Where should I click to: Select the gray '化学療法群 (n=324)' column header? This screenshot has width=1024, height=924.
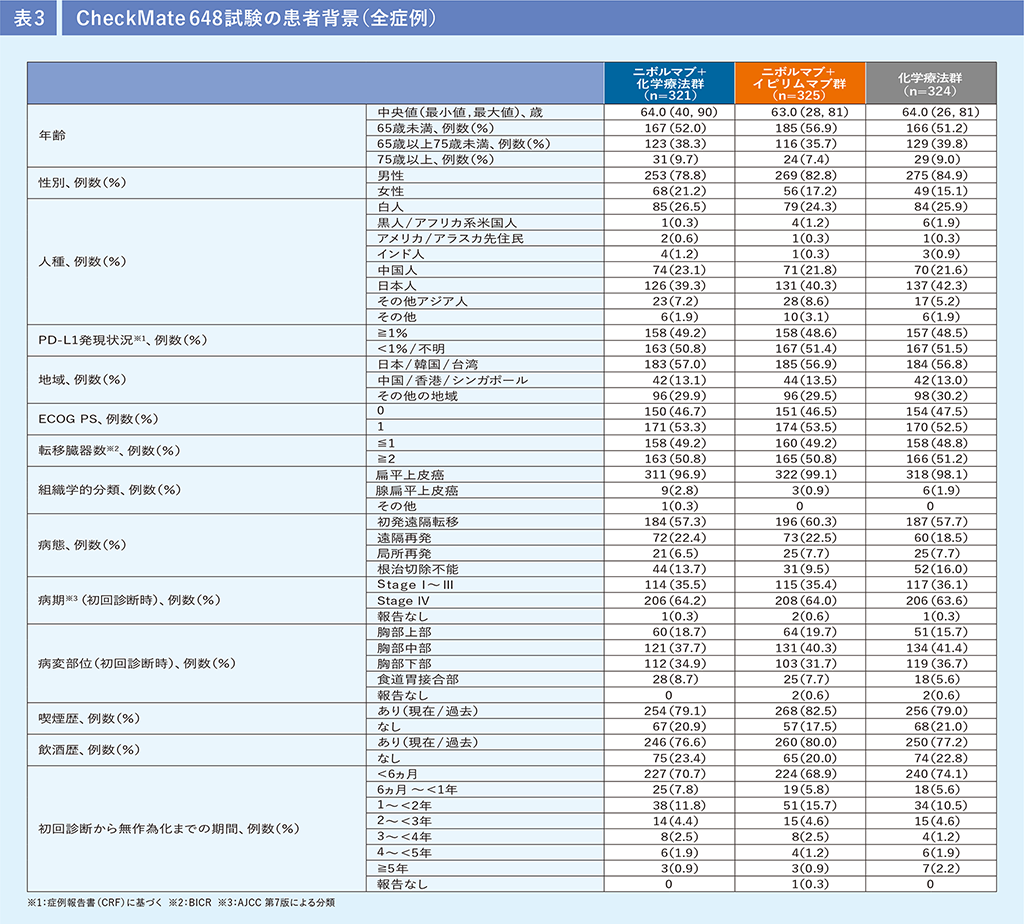coord(931,83)
